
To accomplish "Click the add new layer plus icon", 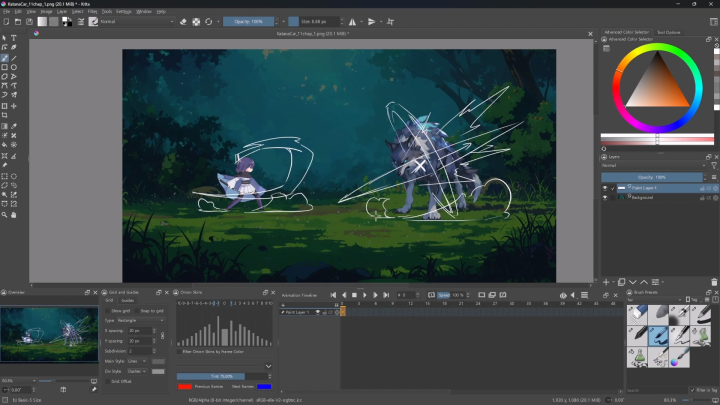I will [x=606, y=282].
